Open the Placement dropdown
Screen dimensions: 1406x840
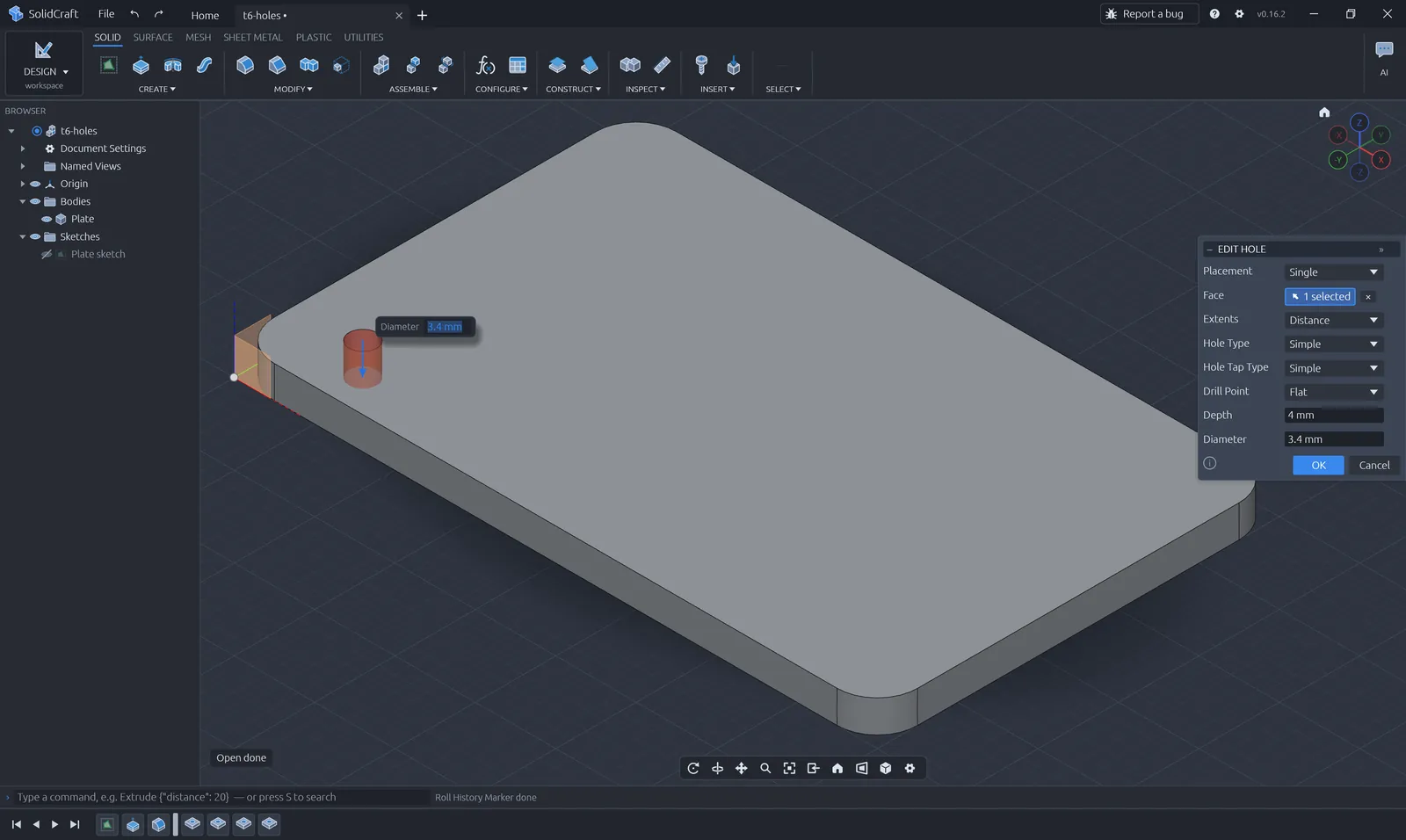[x=1334, y=272]
